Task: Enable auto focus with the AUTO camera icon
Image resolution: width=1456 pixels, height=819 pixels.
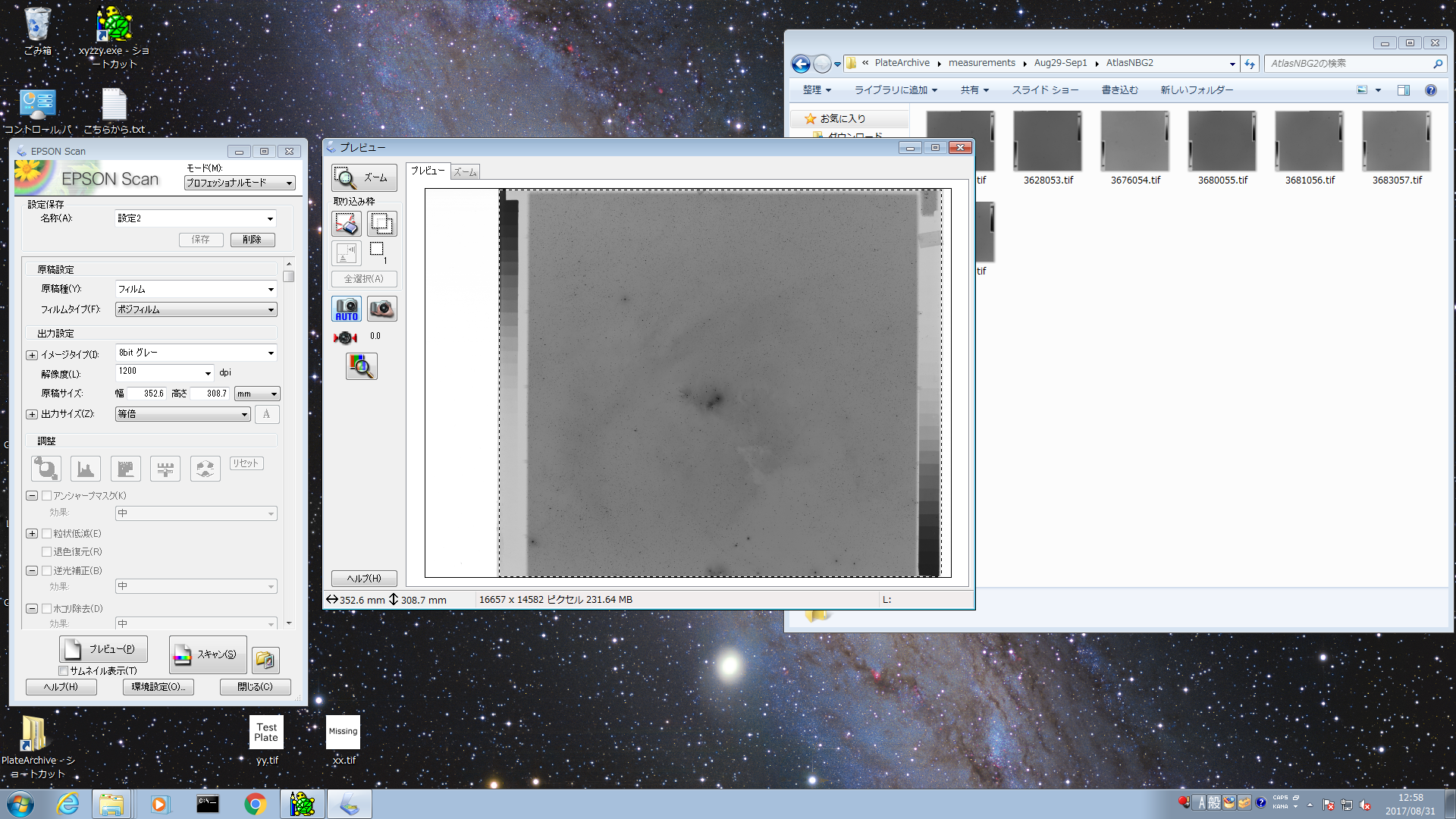Action: (x=347, y=309)
